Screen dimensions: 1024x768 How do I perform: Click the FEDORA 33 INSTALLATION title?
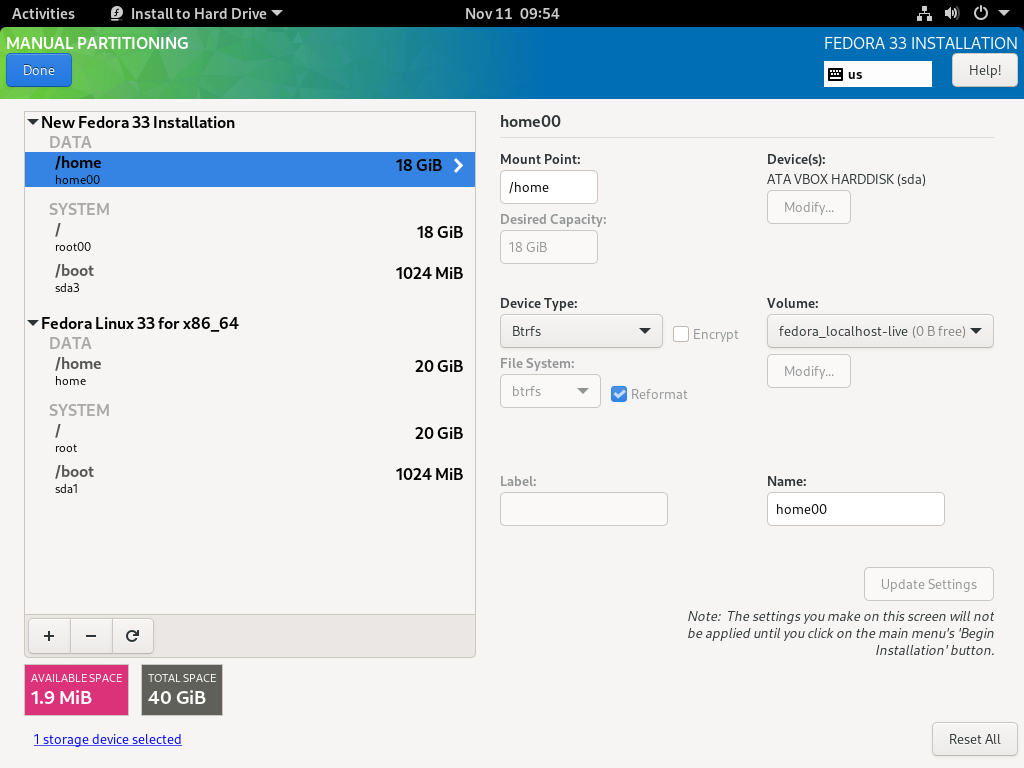pyautogui.click(x=920, y=44)
